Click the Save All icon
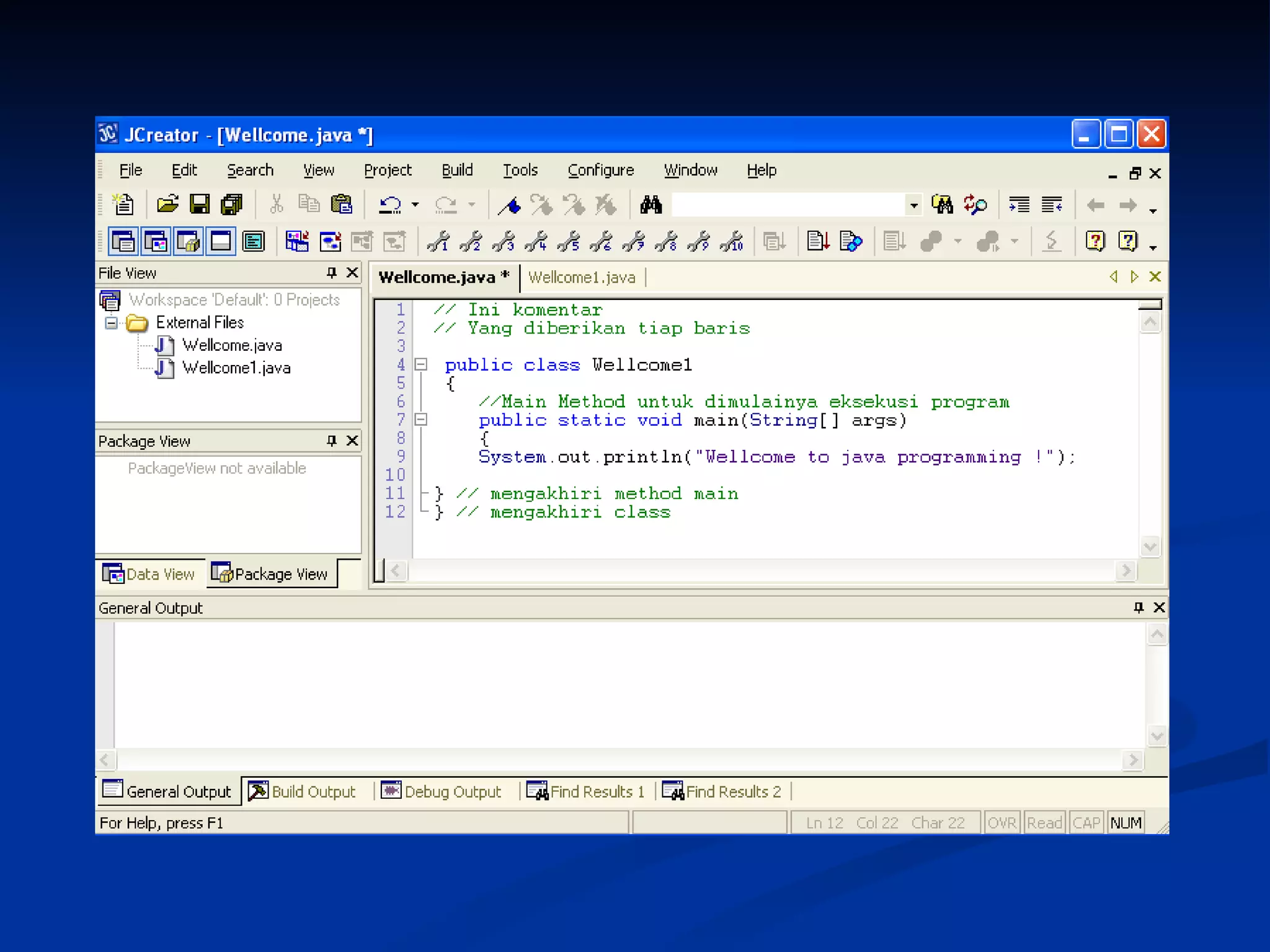The image size is (1270, 952). click(x=232, y=205)
